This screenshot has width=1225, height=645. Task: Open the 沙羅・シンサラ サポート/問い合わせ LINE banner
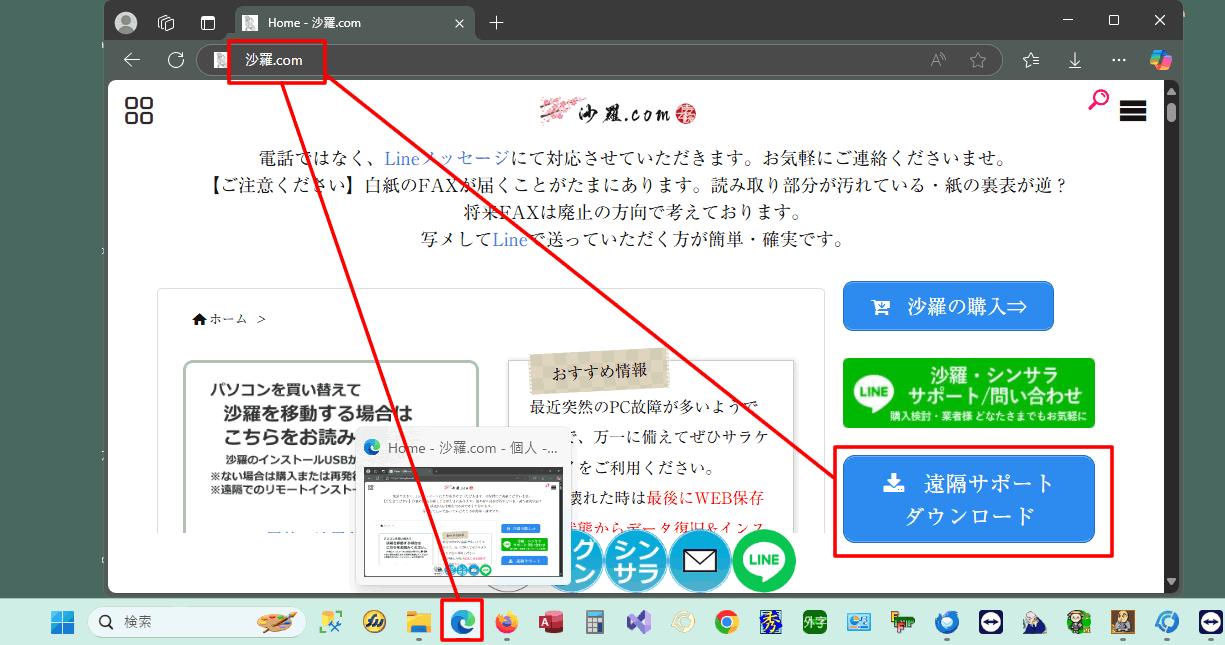click(969, 393)
